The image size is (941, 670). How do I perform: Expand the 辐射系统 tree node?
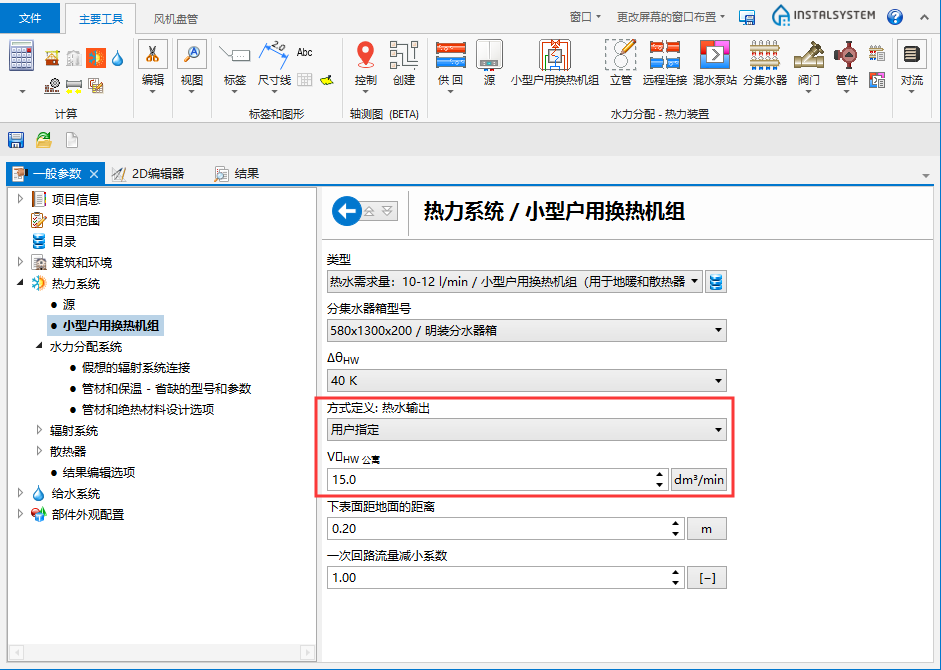point(38,431)
